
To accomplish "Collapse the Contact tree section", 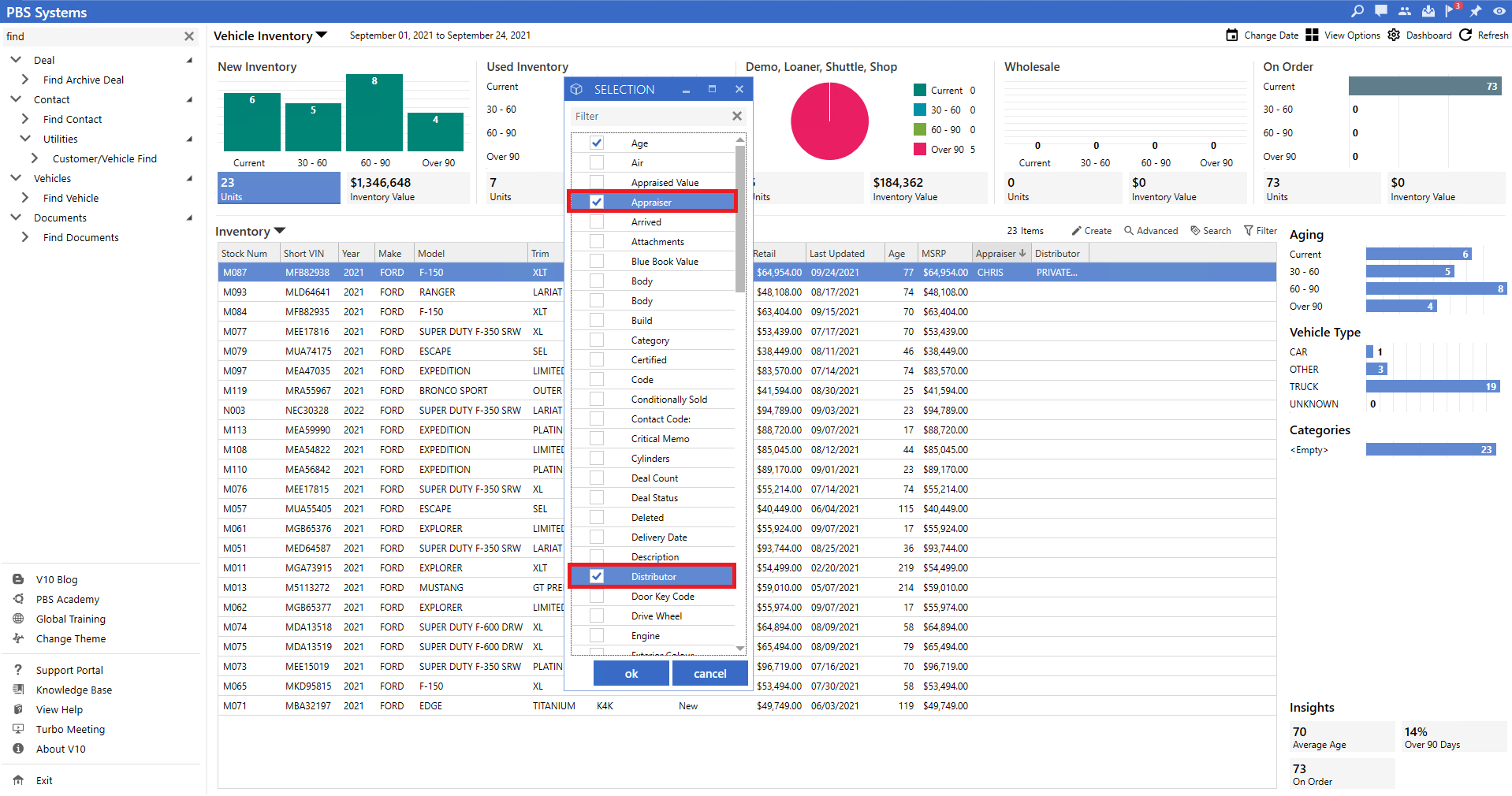I will [16, 99].
